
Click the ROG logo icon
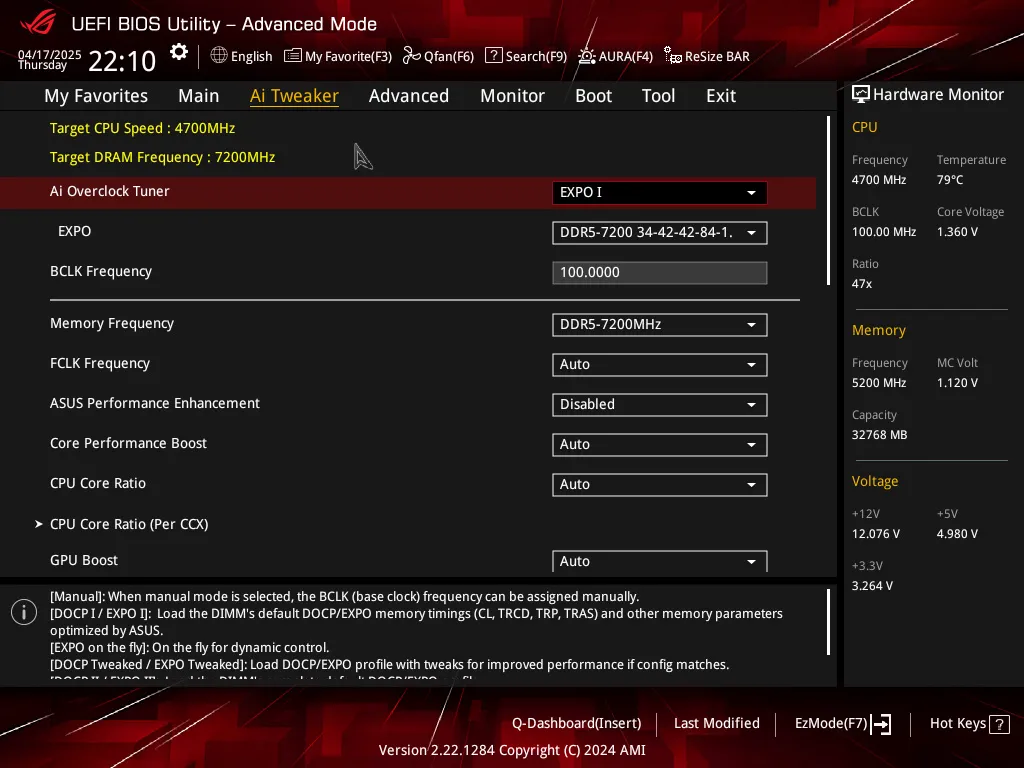tap(39, 23)
